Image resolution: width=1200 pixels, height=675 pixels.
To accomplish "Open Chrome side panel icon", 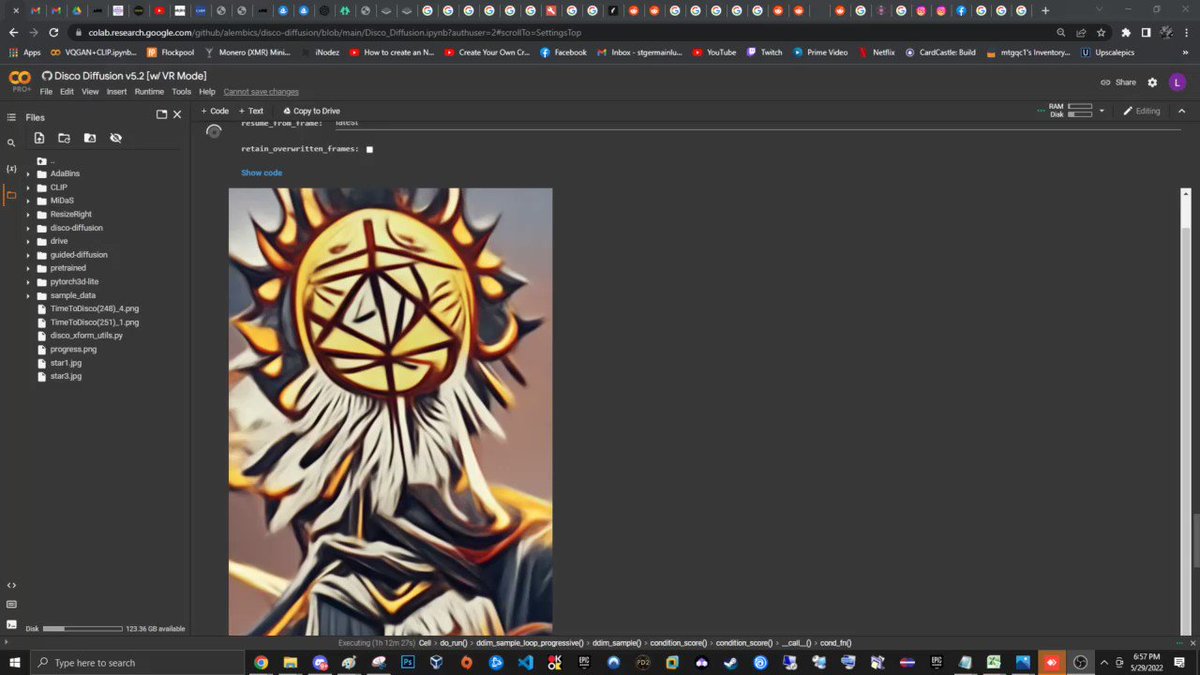I will click(1148, 32).
